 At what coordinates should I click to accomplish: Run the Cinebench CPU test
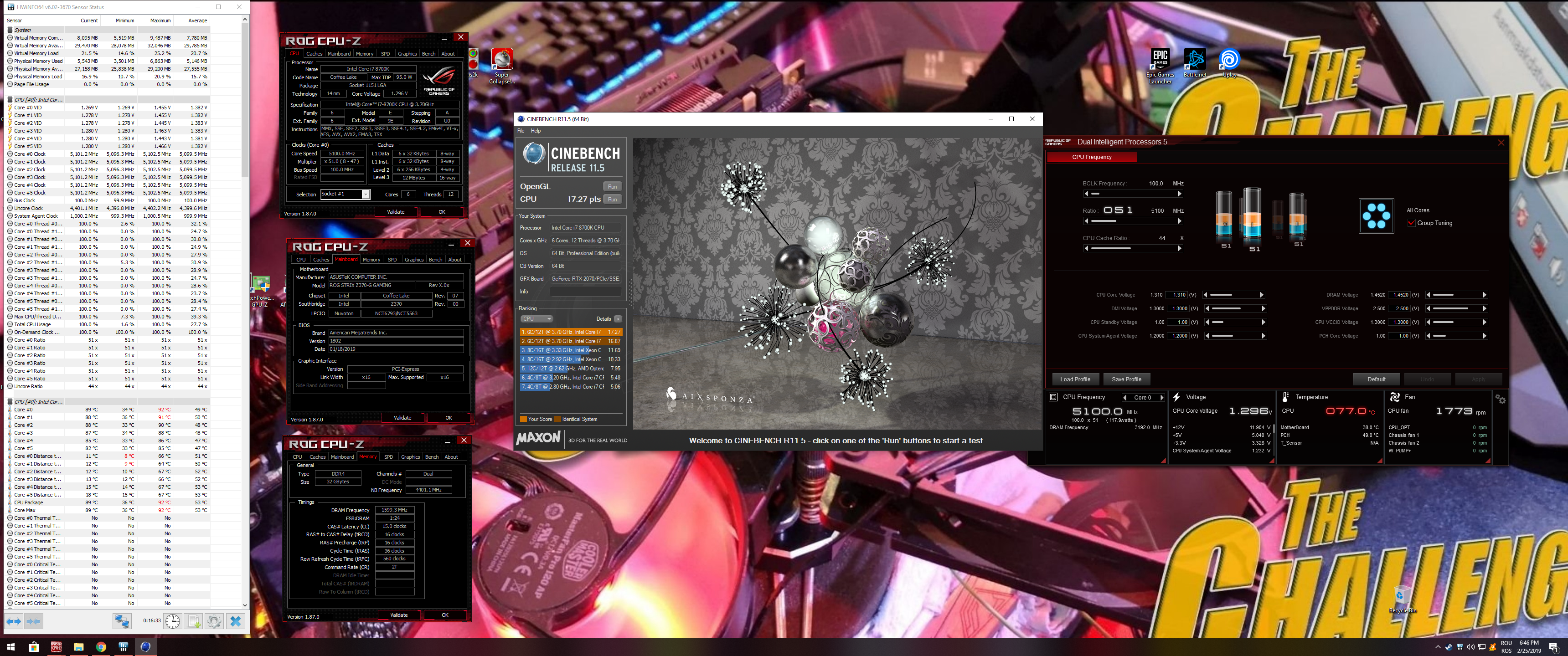click(x=612, y=200)
